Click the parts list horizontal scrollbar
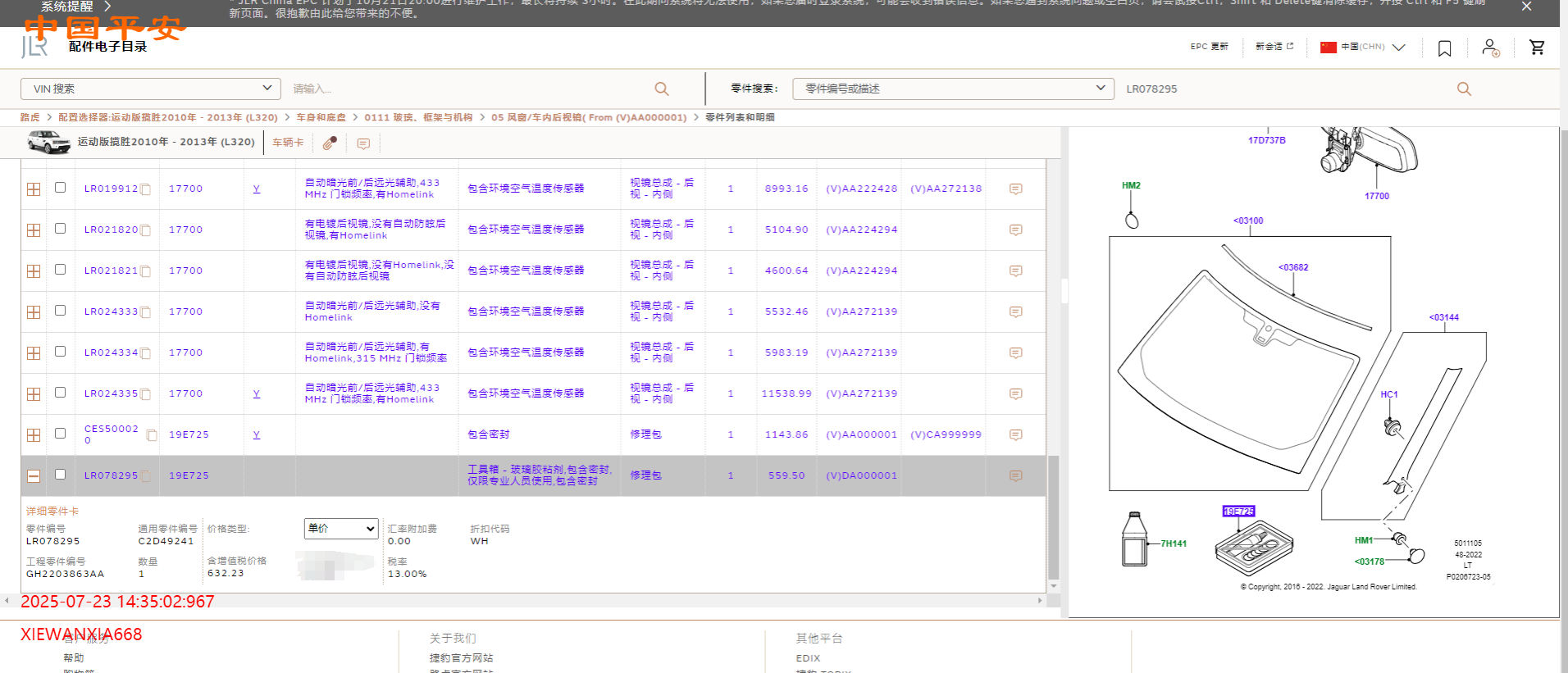The height and width of the screenshot is (673, 1568). click(523, 601)
